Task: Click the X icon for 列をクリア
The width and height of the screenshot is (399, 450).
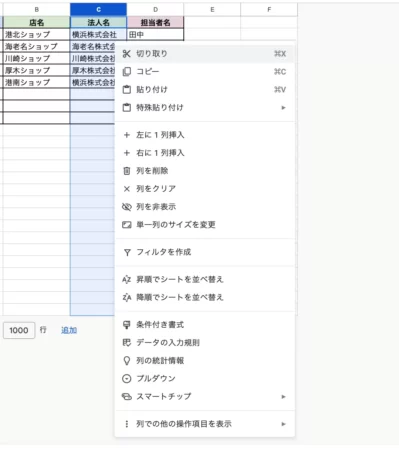Action: click(127, 189)
